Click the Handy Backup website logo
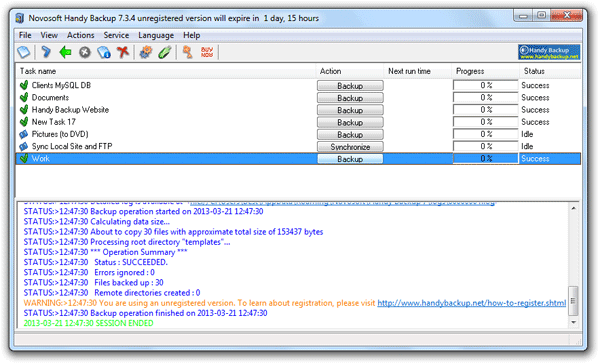 pyautogui.click(x=549, y=52)
